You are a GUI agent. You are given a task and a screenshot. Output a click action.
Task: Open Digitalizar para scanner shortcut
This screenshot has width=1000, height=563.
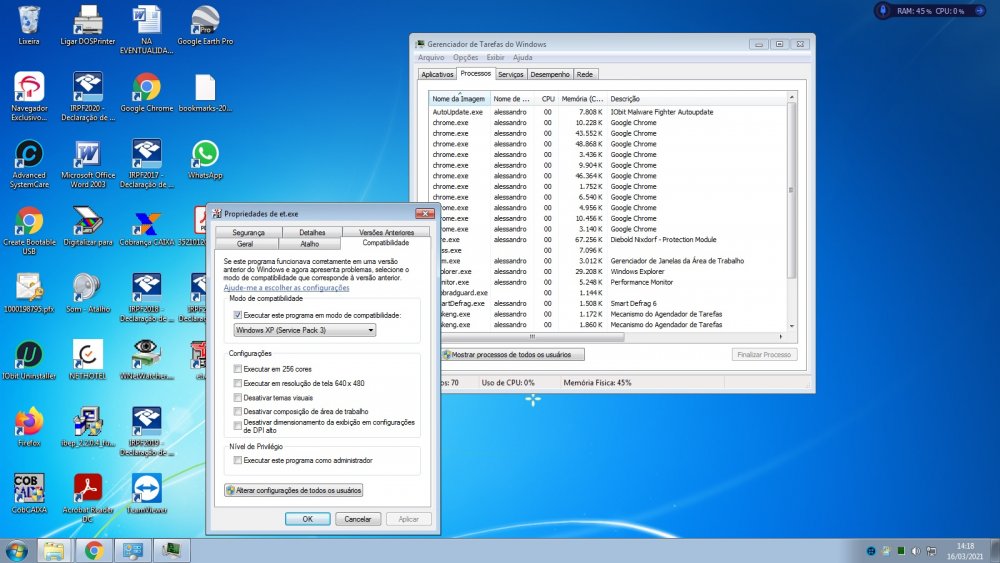[88, 226]
